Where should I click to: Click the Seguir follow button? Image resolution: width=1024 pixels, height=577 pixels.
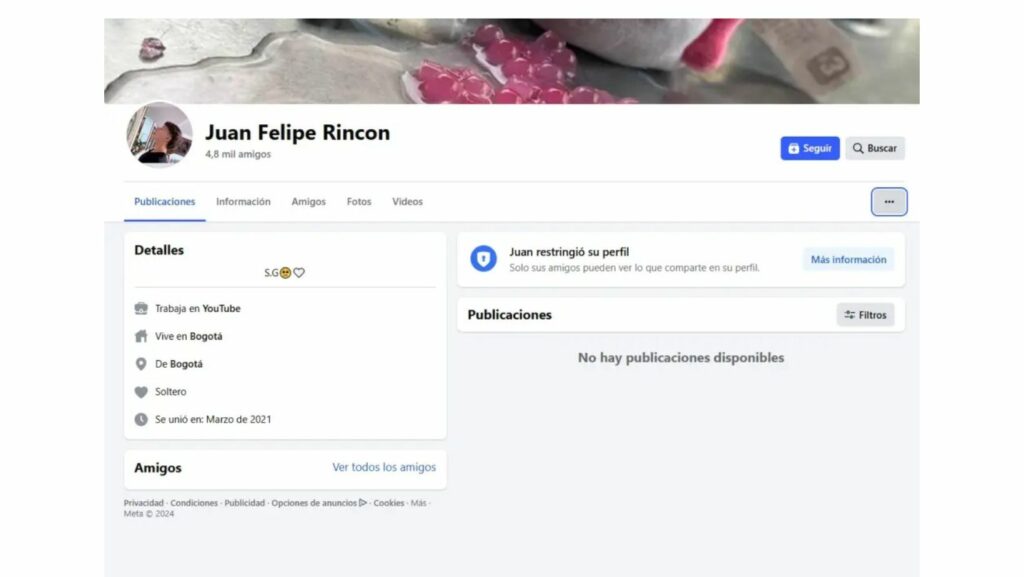tap(810, 148)
